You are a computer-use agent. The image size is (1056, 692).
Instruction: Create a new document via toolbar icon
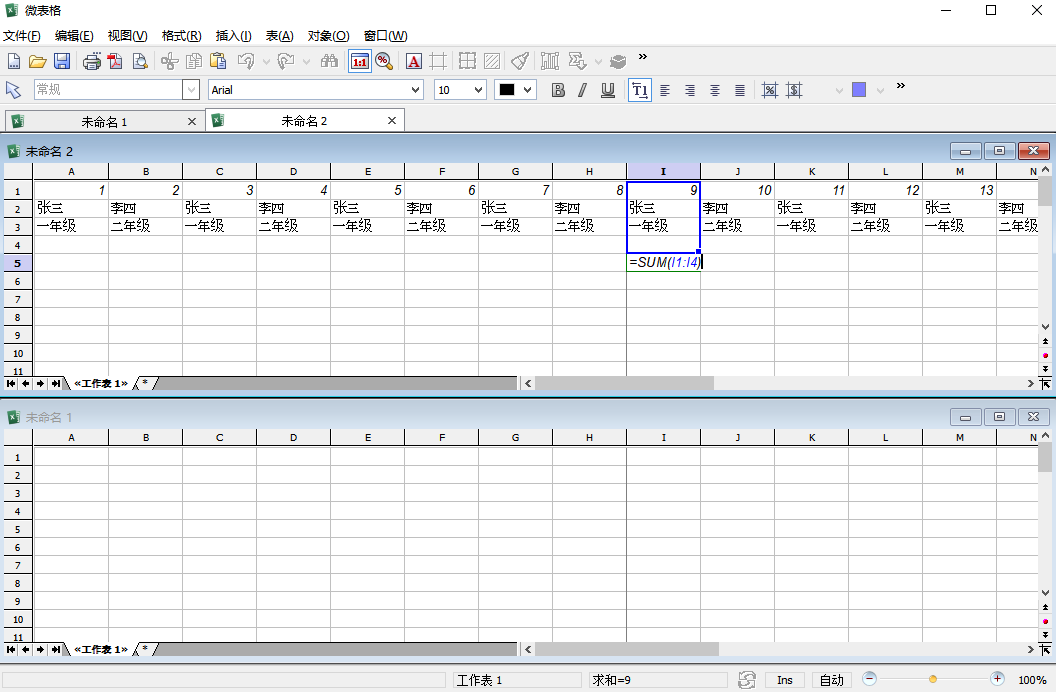tap(13, 61)
